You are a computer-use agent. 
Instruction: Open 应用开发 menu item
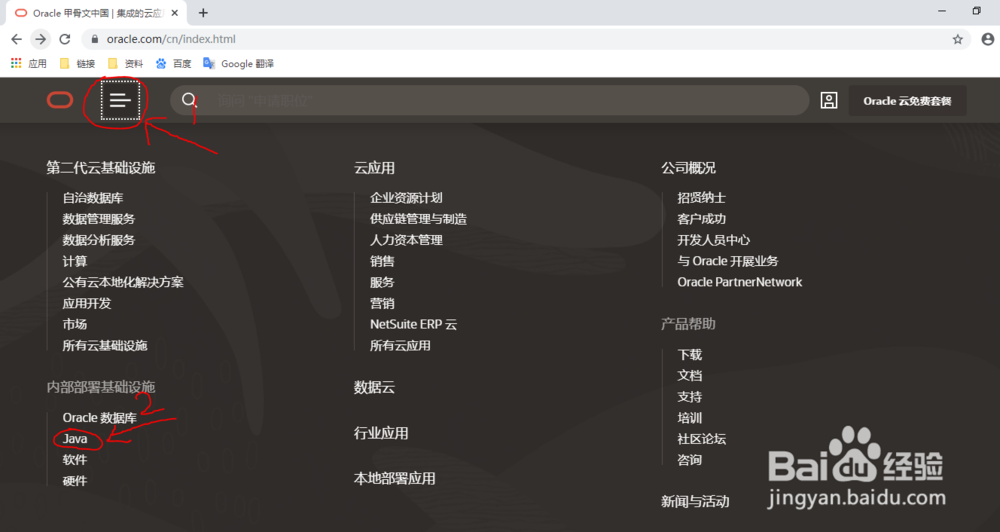(87, 303)
